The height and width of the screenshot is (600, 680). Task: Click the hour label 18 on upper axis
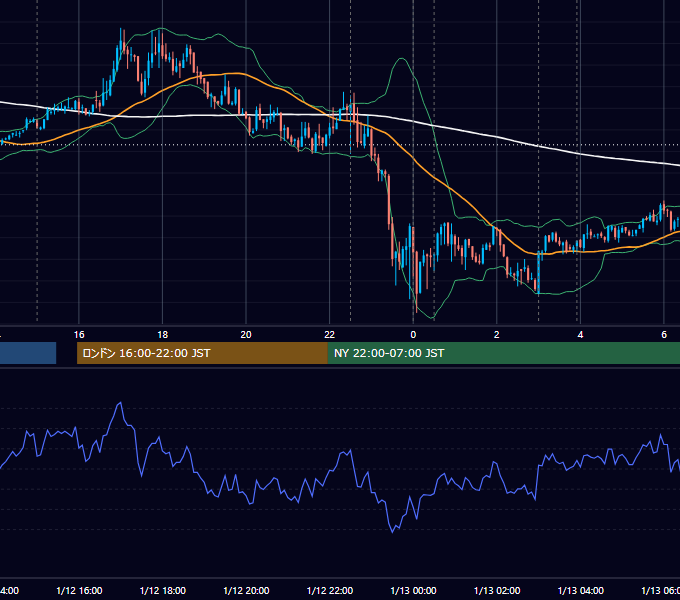click(x=163, y=335)
